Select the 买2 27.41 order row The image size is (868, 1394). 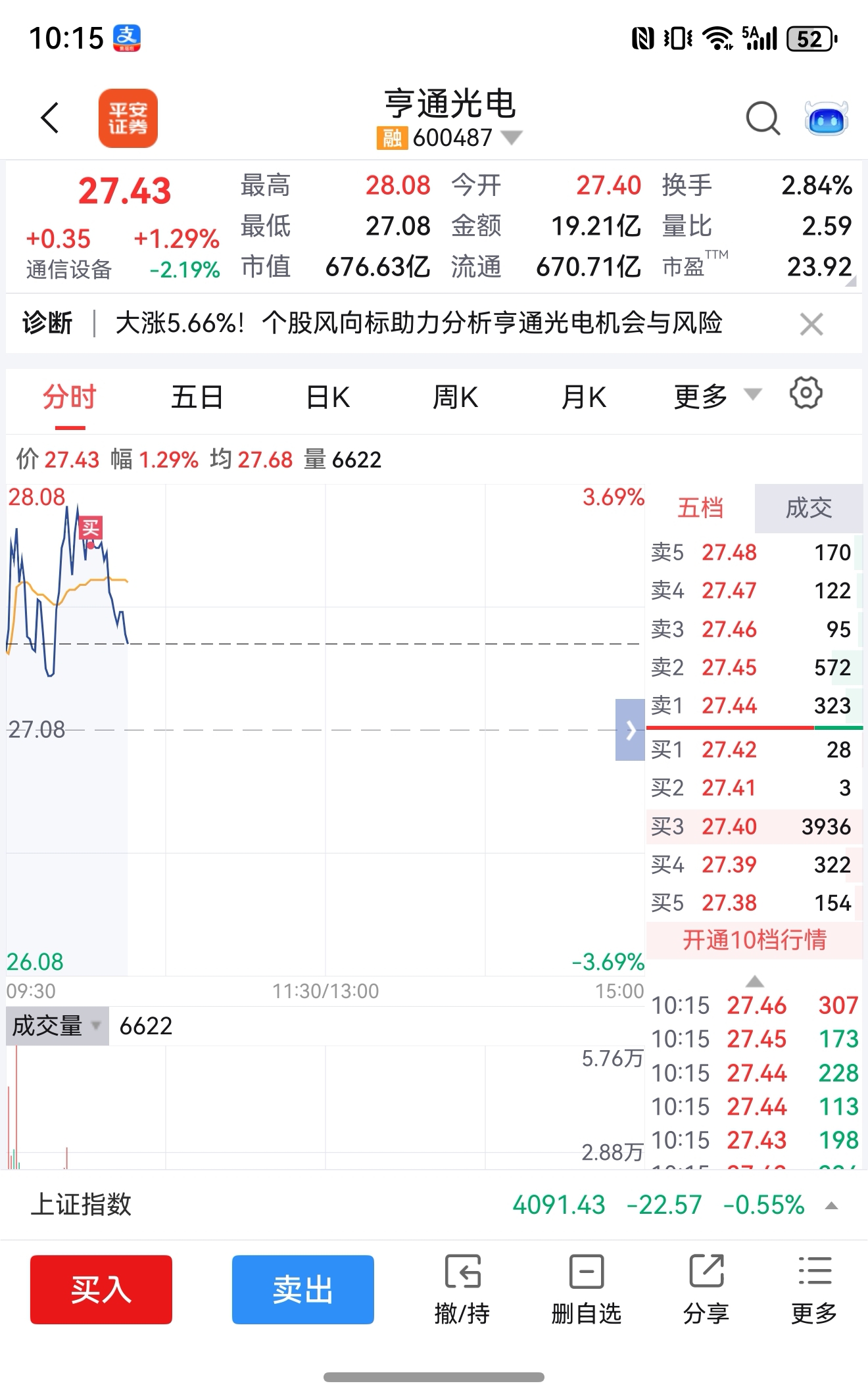pos(754,788)
